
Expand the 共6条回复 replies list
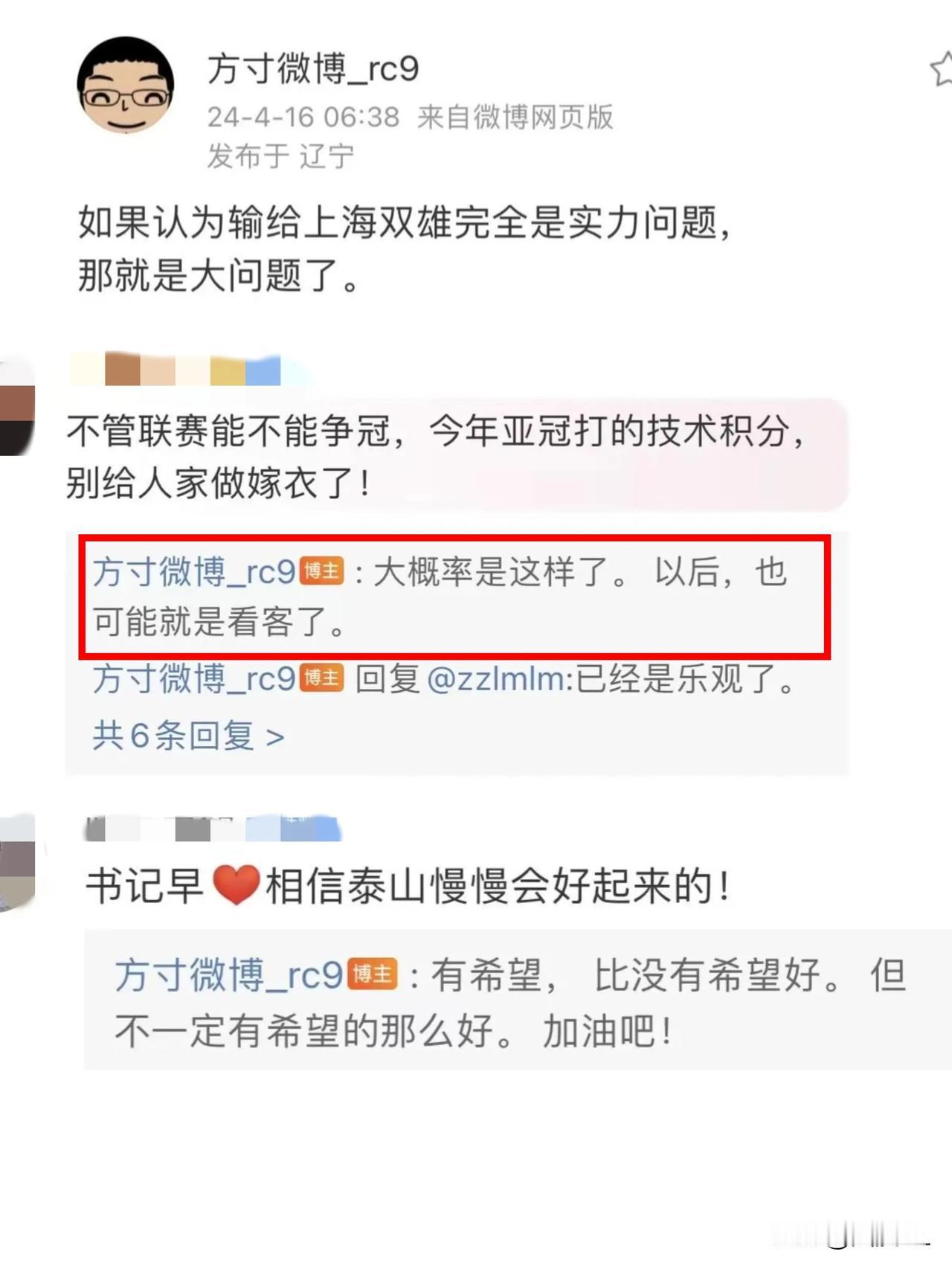pyautogui.click(x=188, y=736)
